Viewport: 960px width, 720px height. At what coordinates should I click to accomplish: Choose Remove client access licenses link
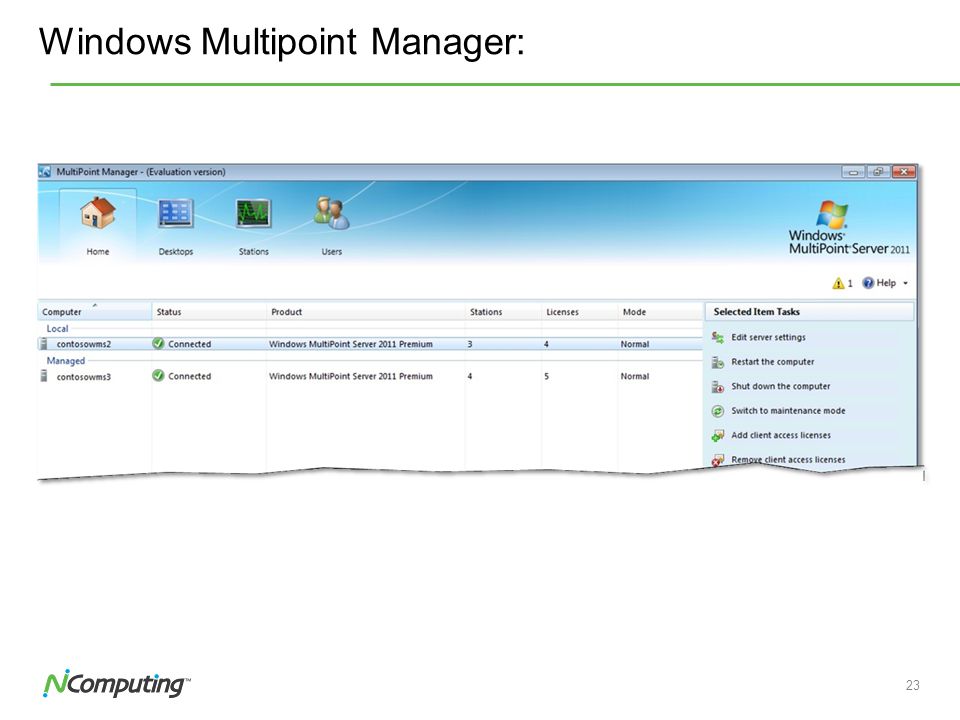[x=788, y=460]
